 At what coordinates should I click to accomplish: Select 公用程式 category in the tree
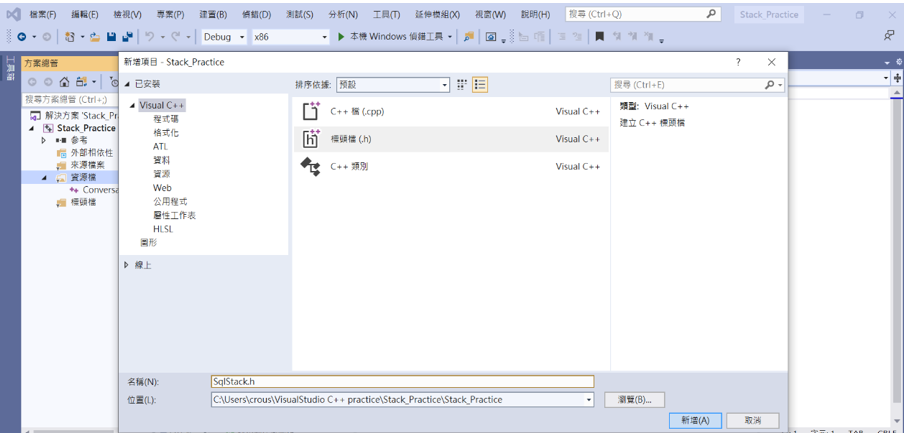pos(170,202)
